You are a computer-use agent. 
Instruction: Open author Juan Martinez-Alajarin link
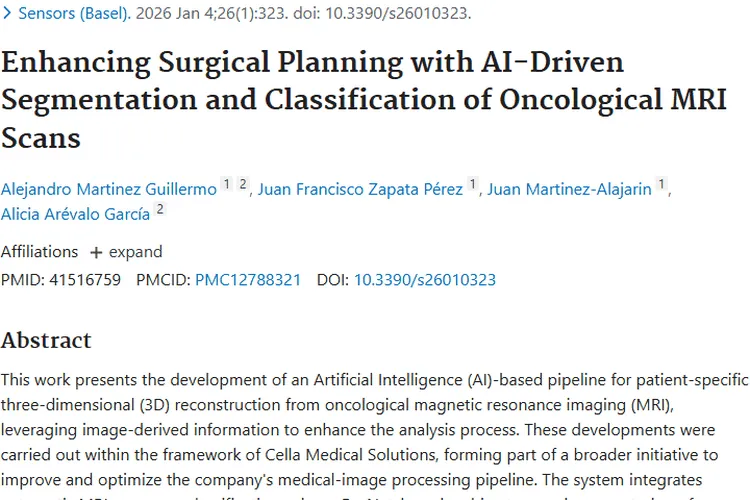tap(569, 188)
